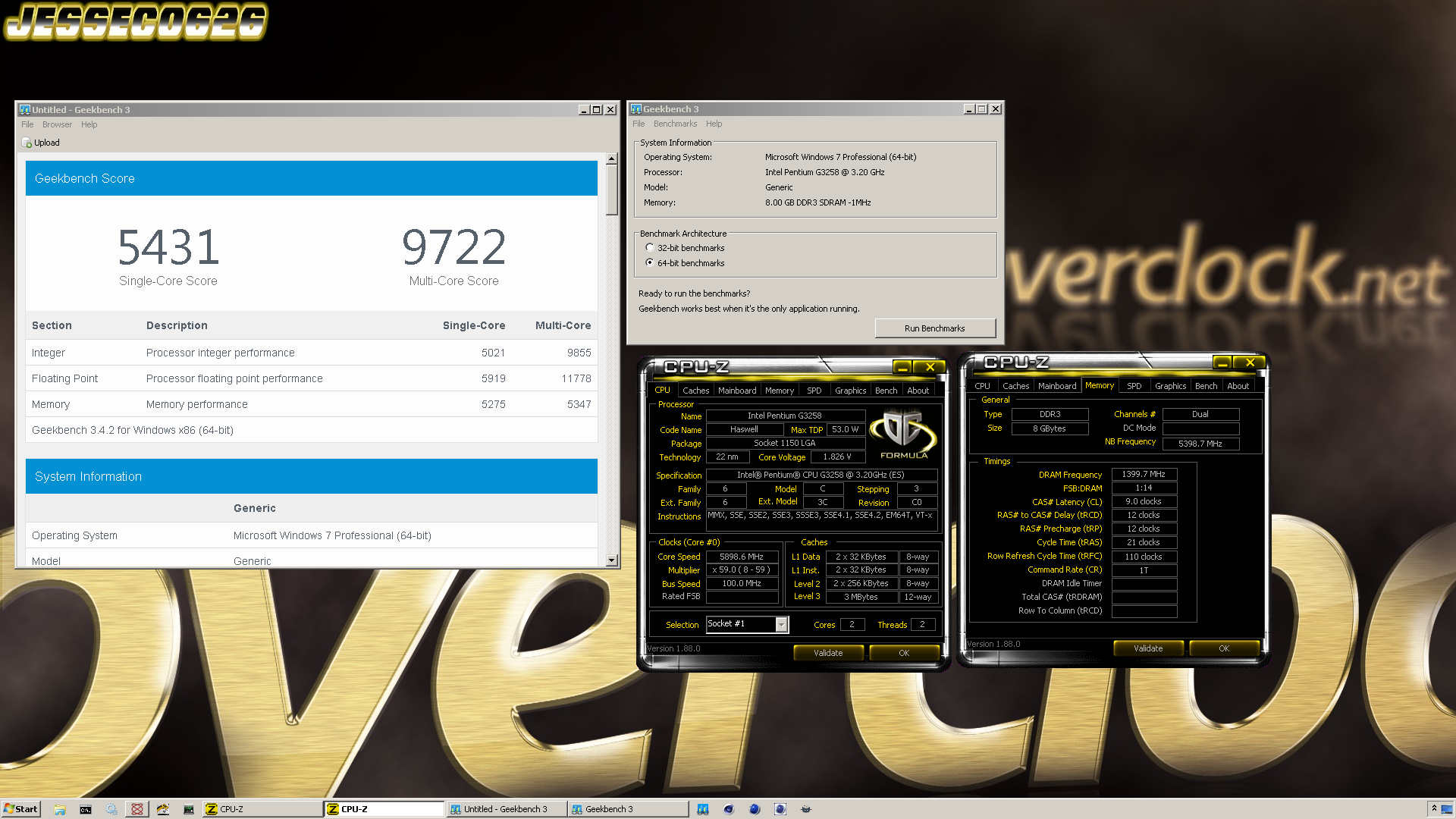Screen dimensions: 1456x819
Task: Click the green-screen monitor icon in quick launch
Action: [189, 809]
